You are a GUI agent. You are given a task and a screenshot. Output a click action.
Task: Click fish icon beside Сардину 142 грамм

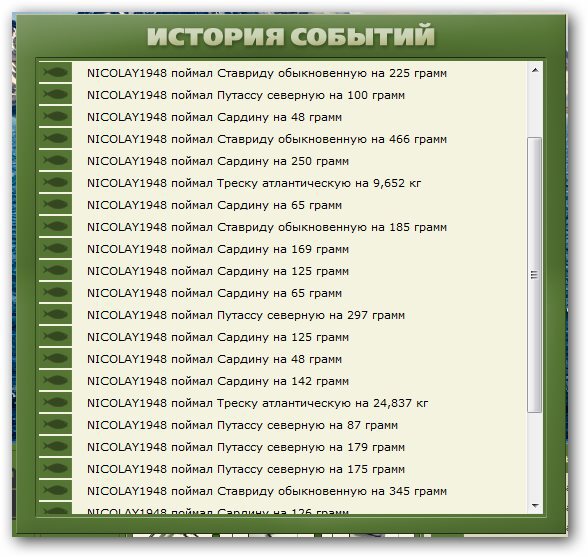pos(56,380)
